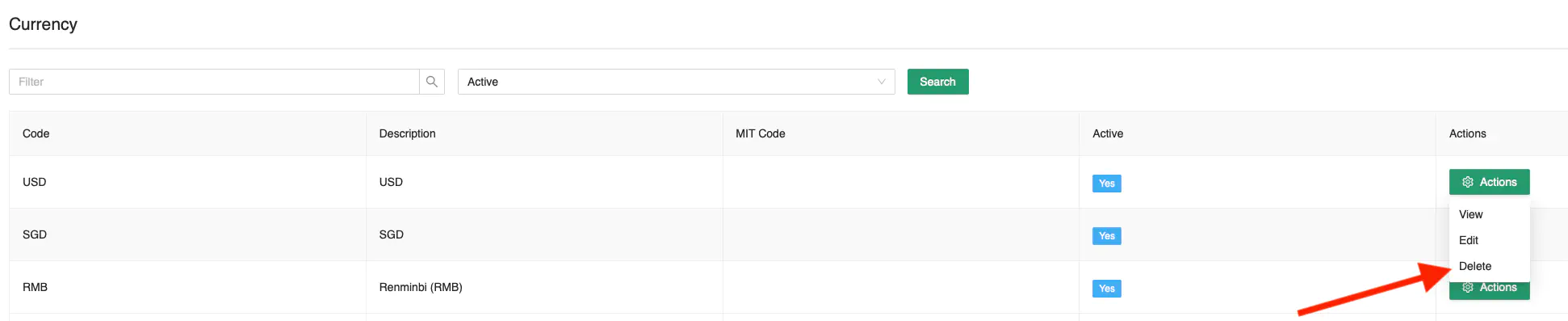The image size is (1568, 321).
Task: Open the Active status dropdown
Action: pyautogui.click(x=677, y=82)
